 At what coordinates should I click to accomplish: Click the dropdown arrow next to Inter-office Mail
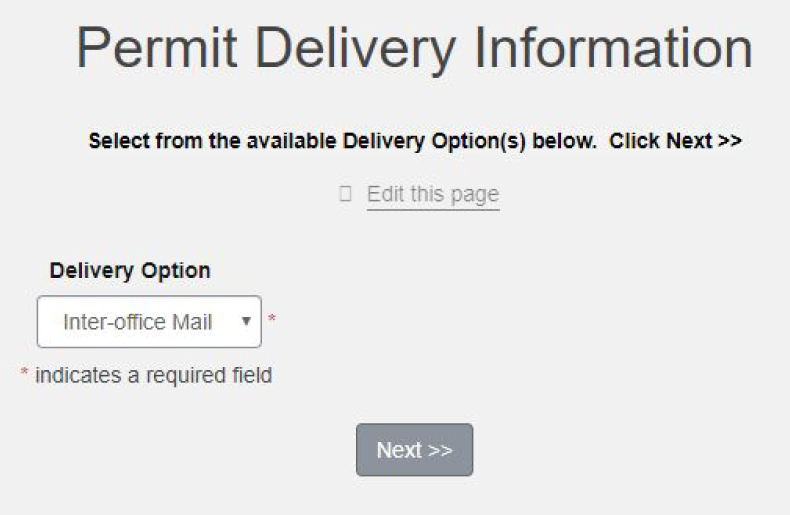tap(246, 322)
